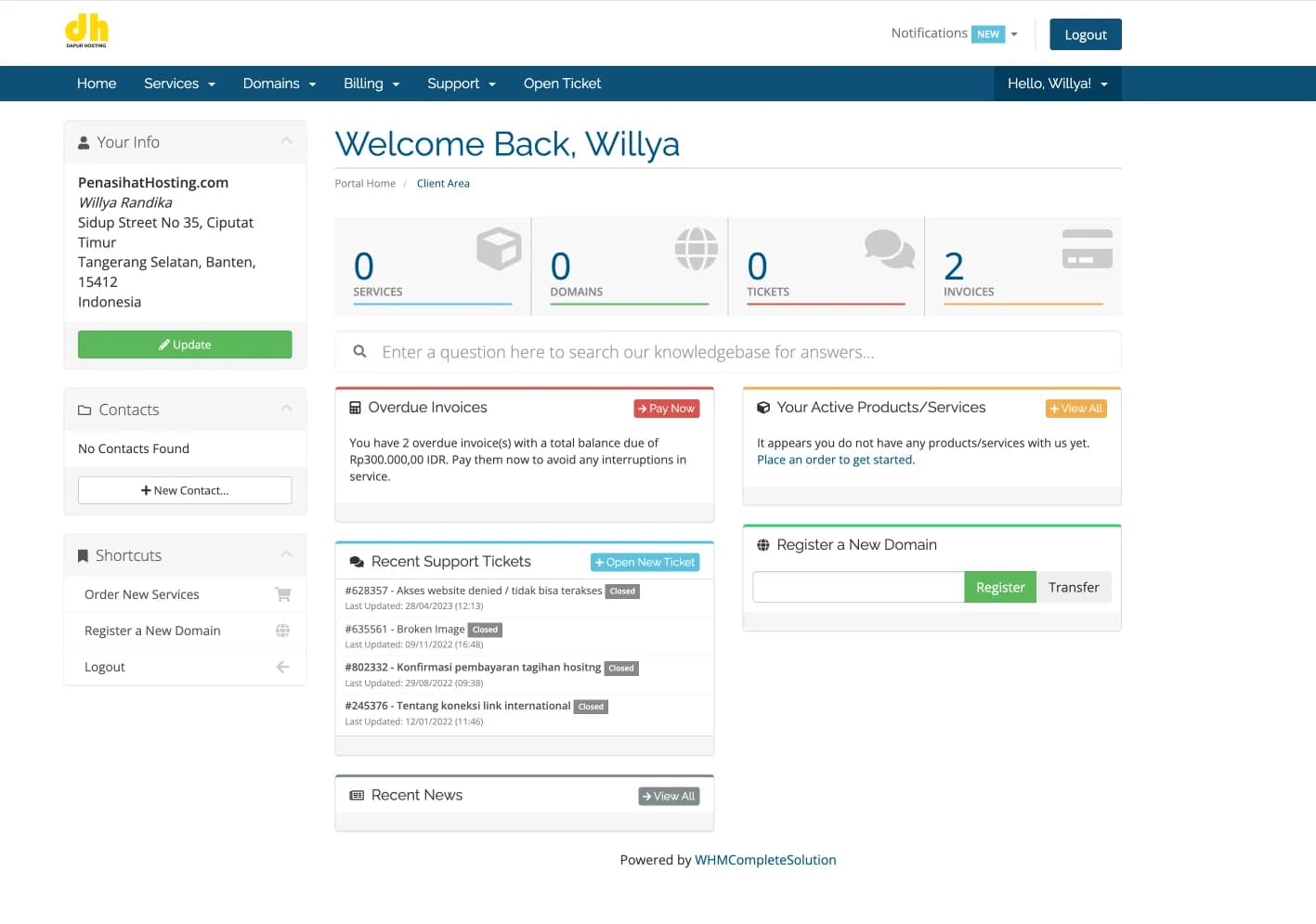Click the cube icon in Services tile
Screen dimensions: 1316x924
point(499,249)
